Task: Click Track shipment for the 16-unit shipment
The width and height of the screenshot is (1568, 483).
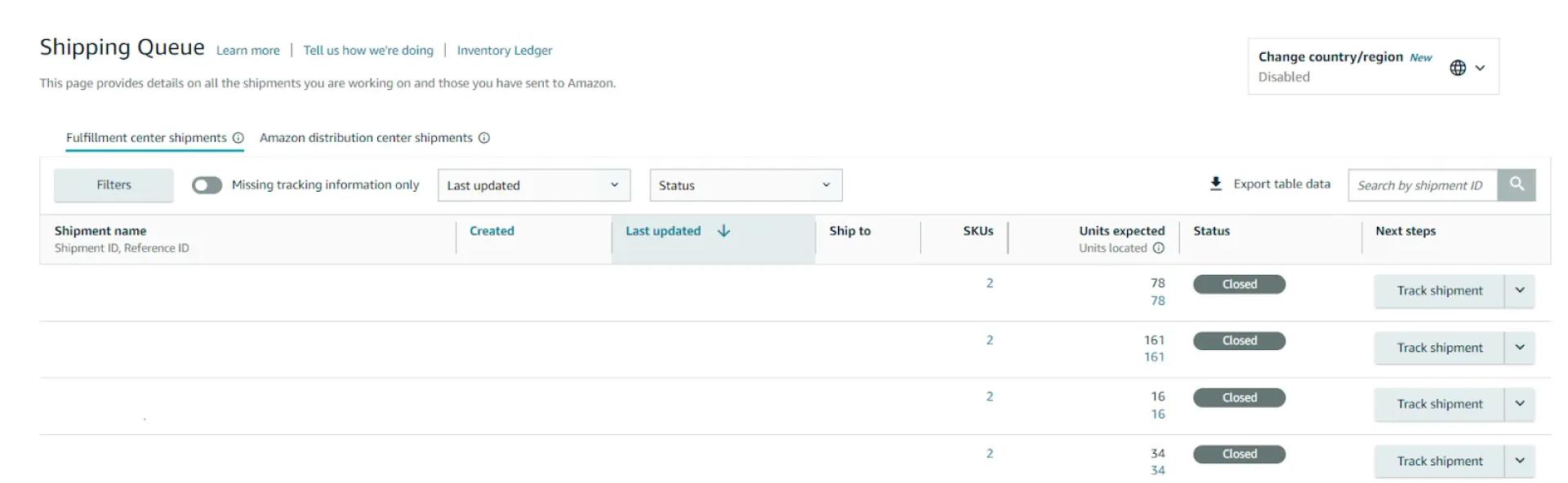Action: click(1439, 404)
